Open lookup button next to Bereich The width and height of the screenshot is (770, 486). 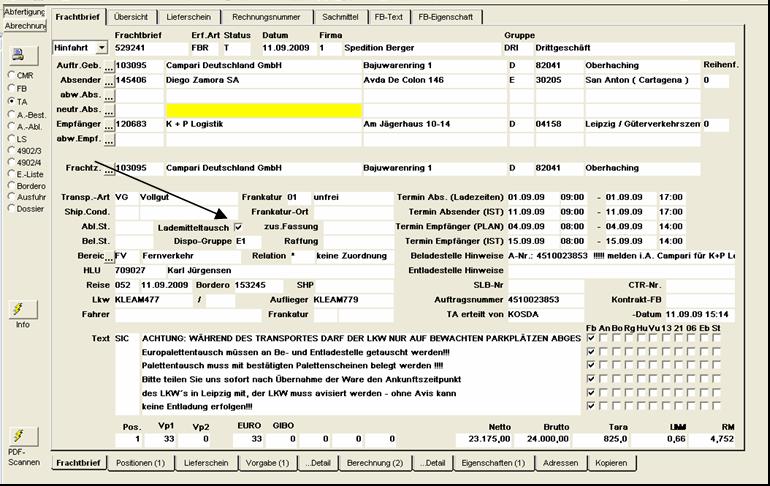click(x=109, y=257)
